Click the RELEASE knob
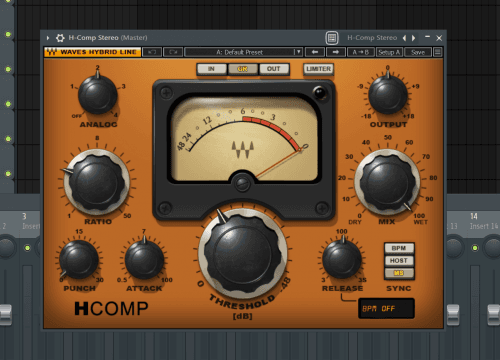Image resolution: width=500 pixels, height=360 pixels. pyautogui.click(x=342, y=259)
